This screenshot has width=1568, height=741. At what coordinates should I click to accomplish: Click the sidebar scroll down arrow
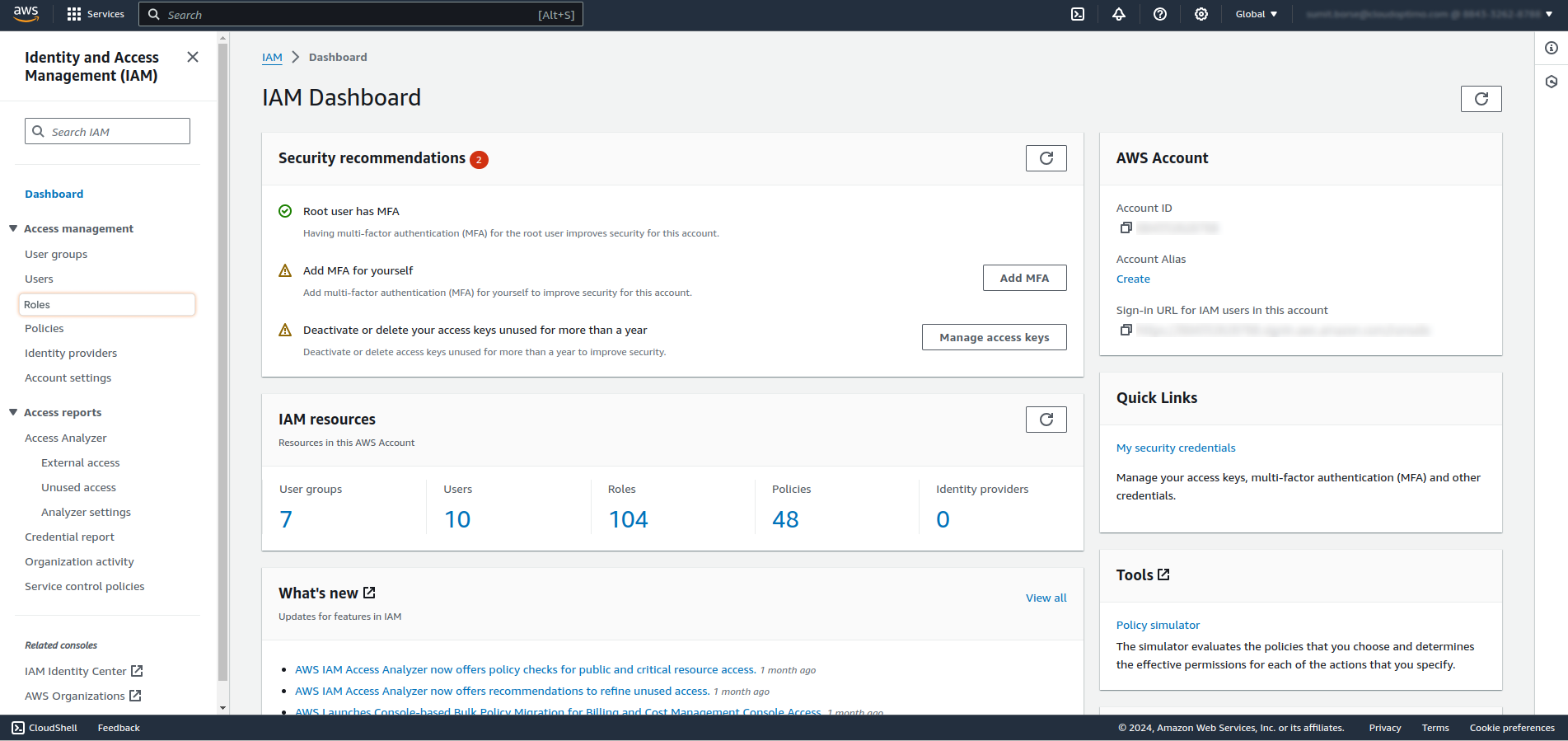point(222,708)
